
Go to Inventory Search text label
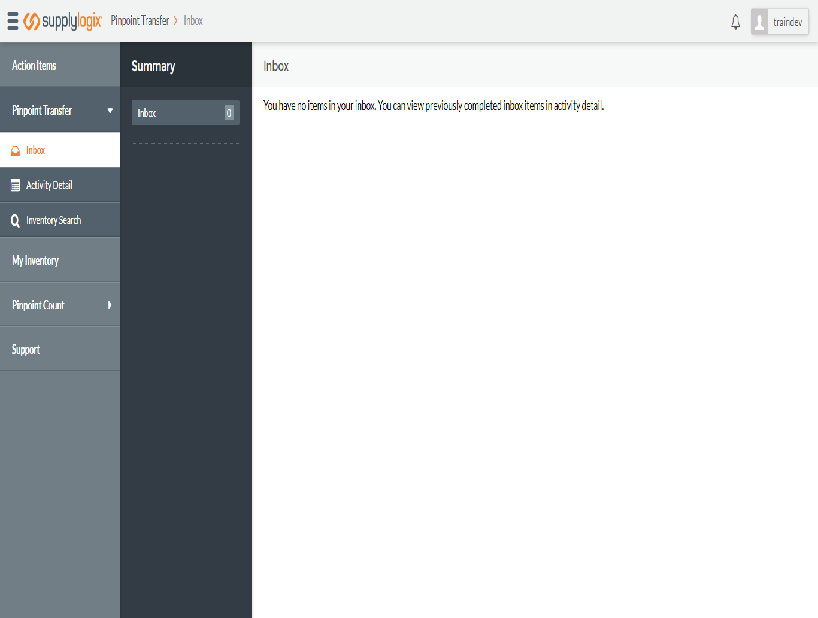pyautogui.click(x=54, y=220)
